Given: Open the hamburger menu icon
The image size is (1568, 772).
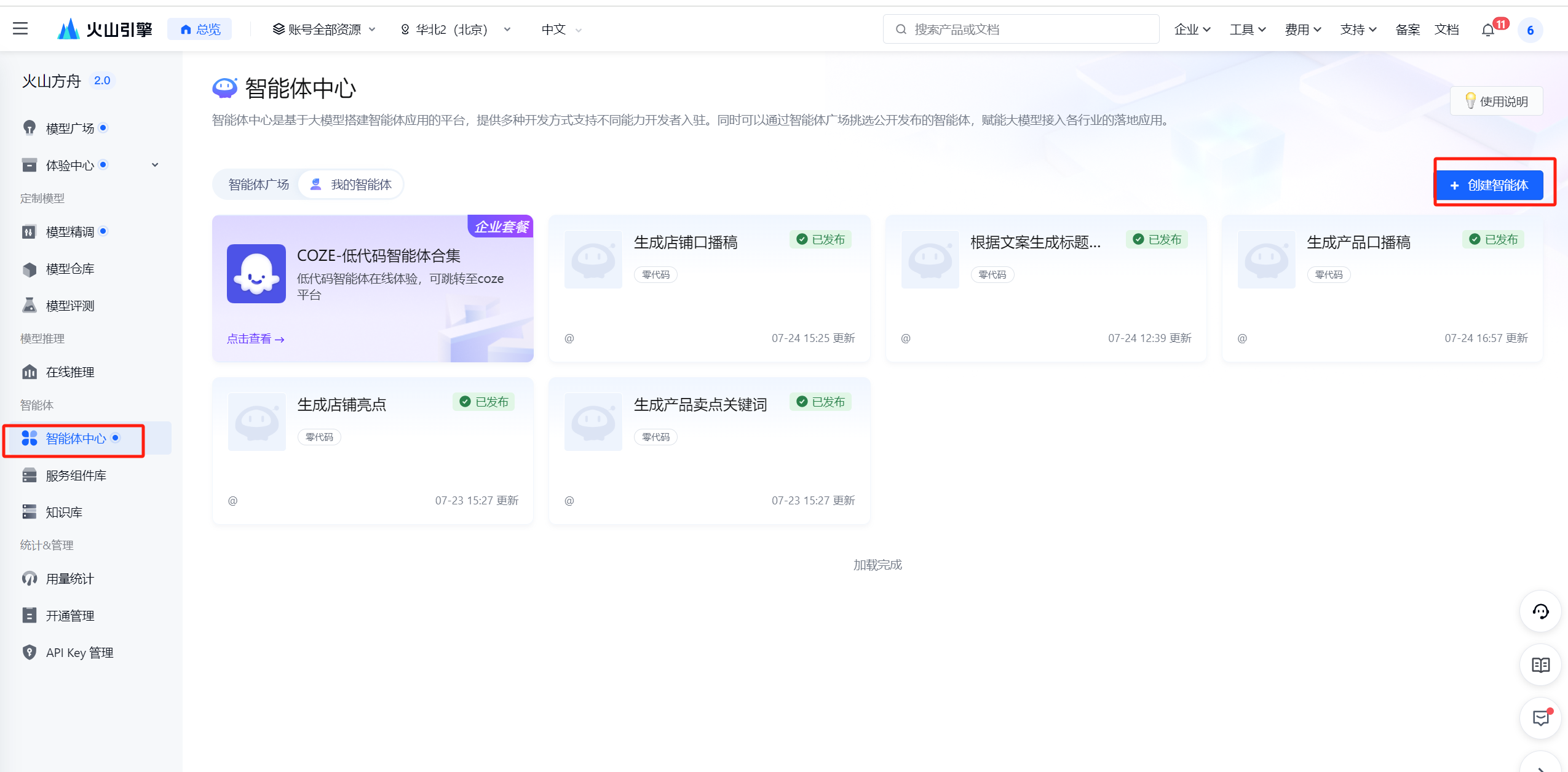Looking at the screenshot, I should pyautogui.click(x=20, y=28).
